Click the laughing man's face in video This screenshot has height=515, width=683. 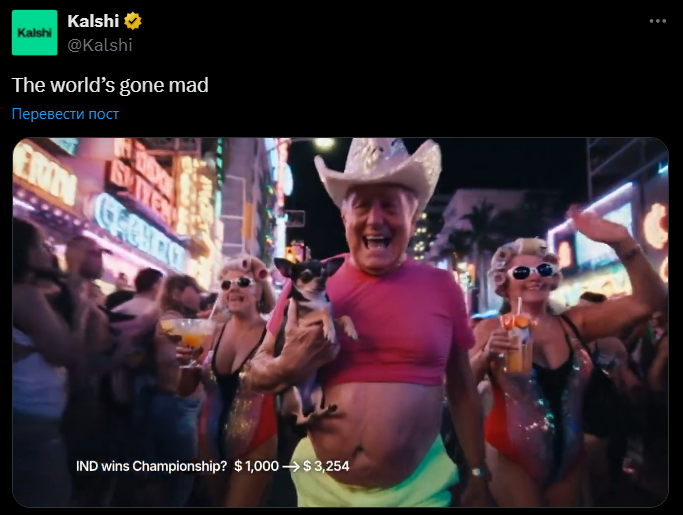[x=378, y=231]
